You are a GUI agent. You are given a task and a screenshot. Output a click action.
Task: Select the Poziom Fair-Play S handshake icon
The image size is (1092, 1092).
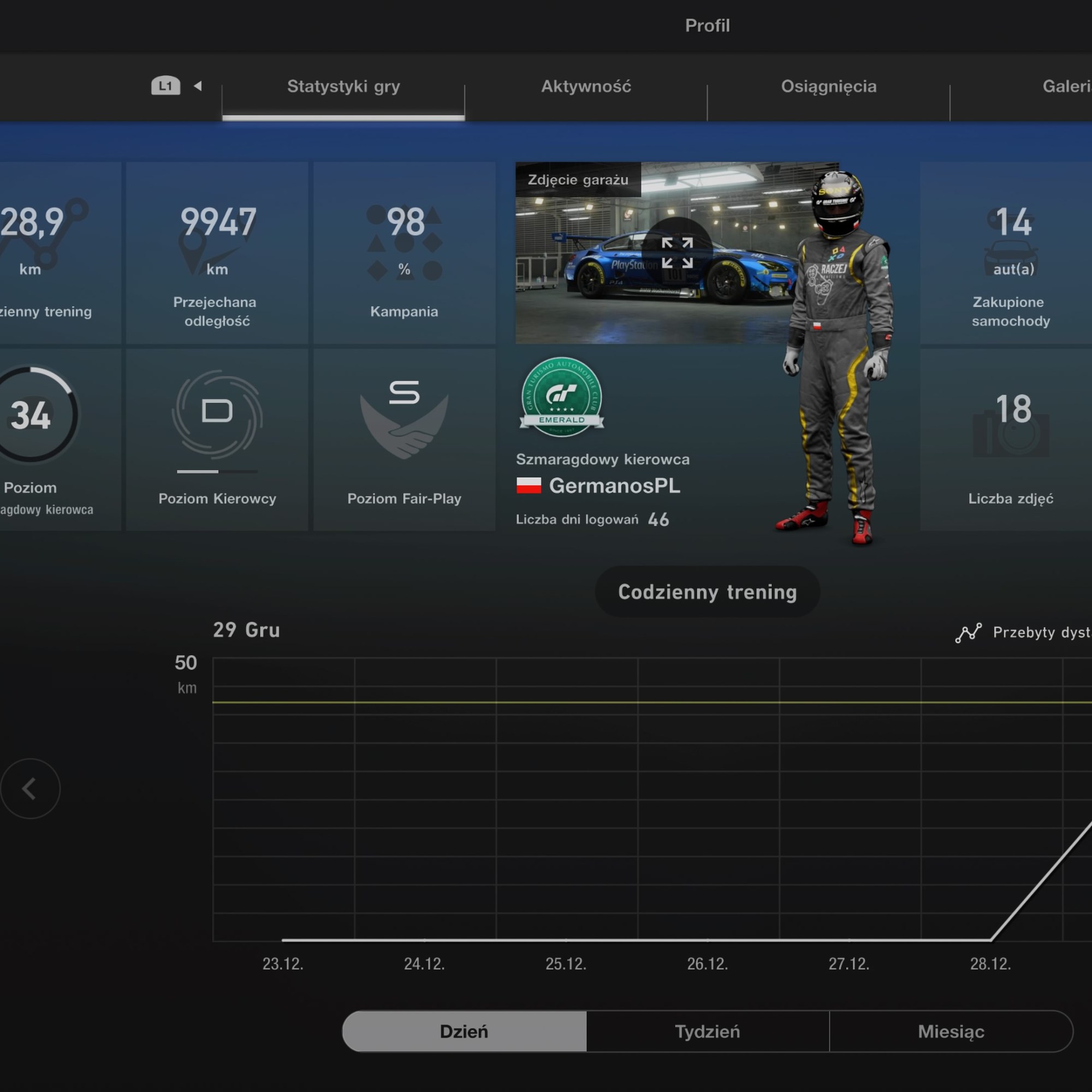coord(404,421)
